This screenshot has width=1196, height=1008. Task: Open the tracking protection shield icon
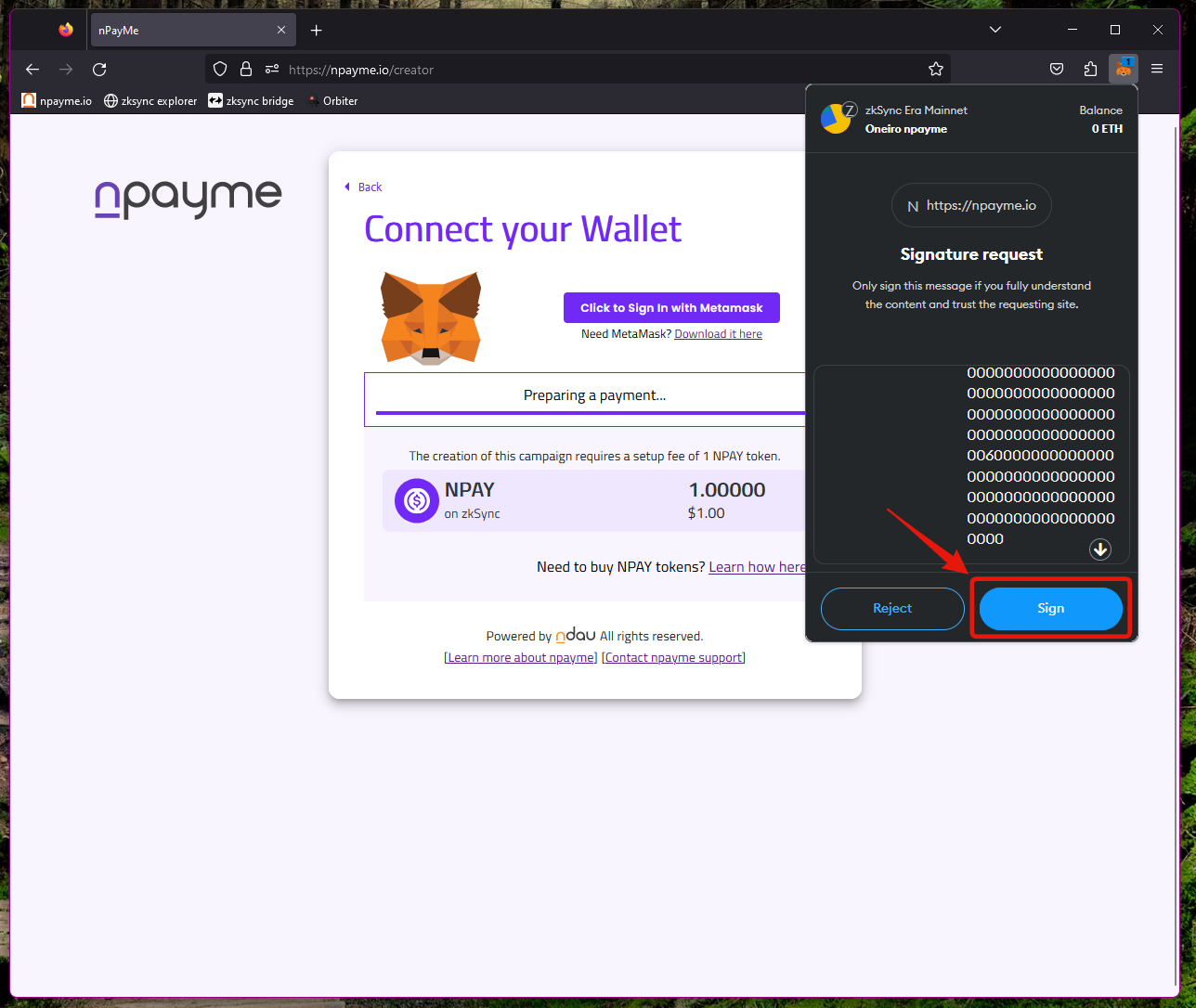point(220,69)
